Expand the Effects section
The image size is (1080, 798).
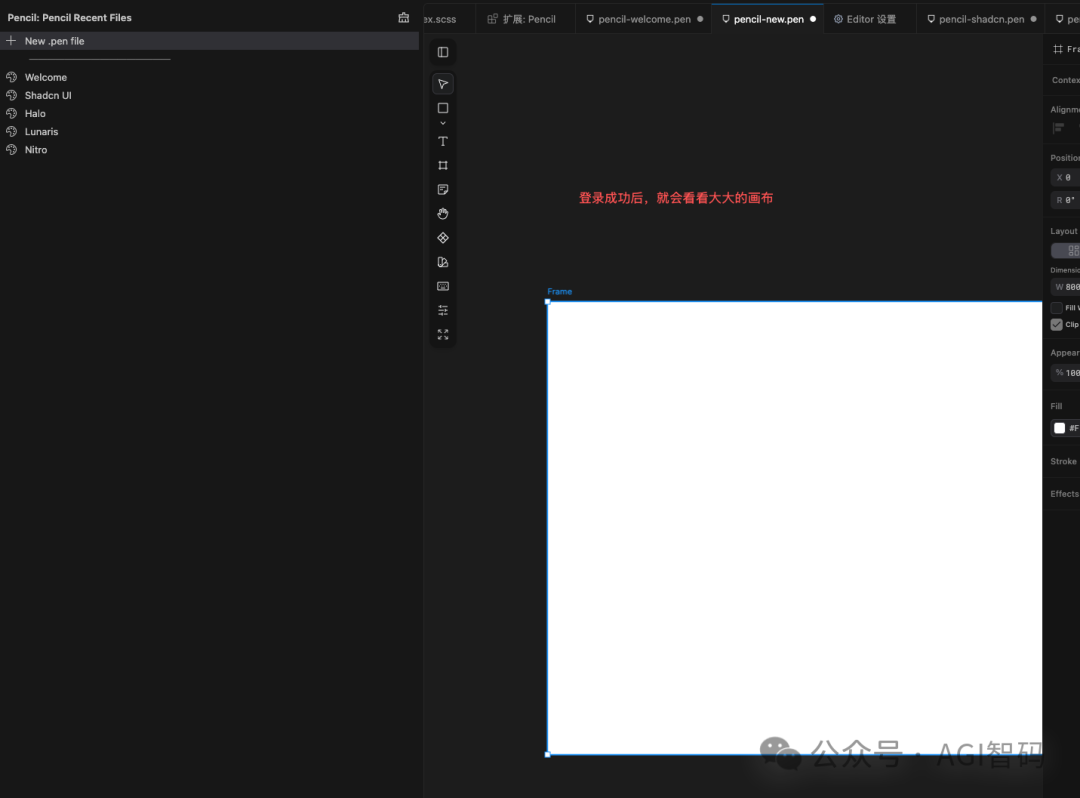tap(1065, 494)
